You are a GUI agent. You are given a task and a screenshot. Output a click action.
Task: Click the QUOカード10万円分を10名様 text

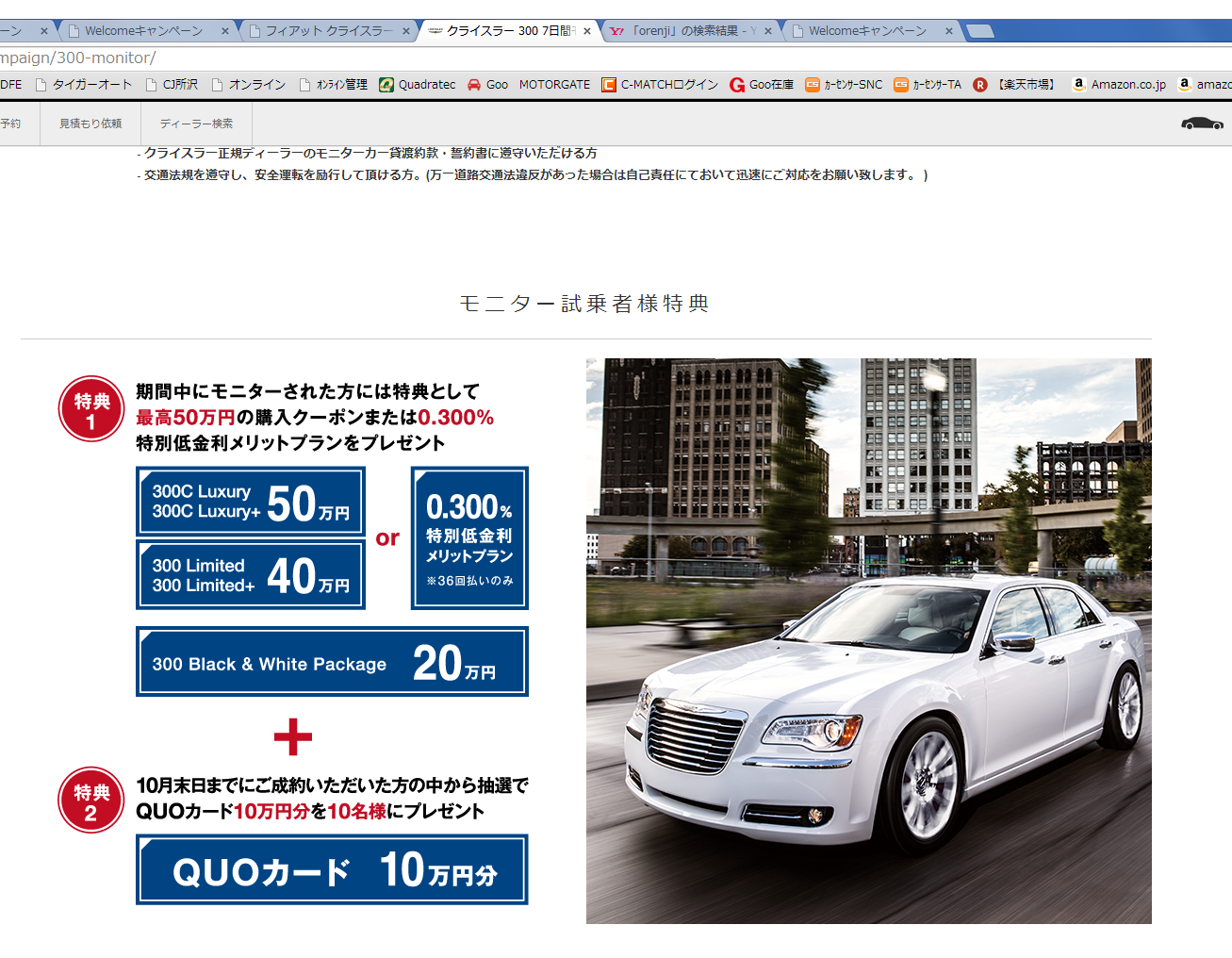(x=310, y=812)
